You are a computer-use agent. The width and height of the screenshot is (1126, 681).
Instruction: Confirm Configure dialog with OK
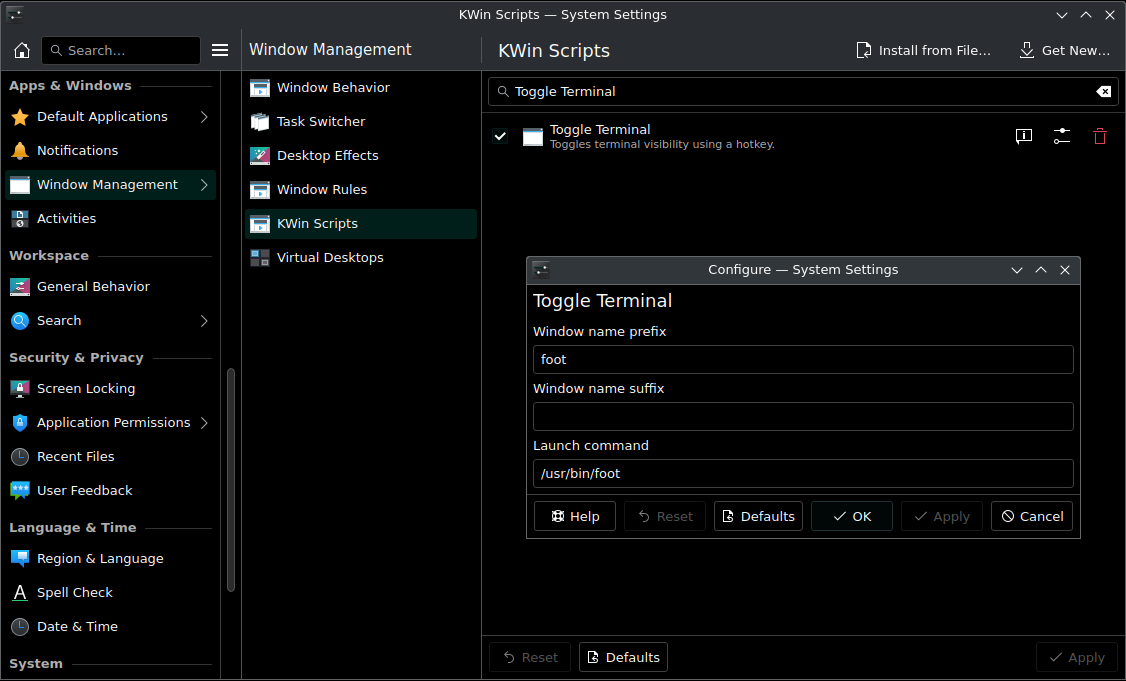tap(852, 516)
